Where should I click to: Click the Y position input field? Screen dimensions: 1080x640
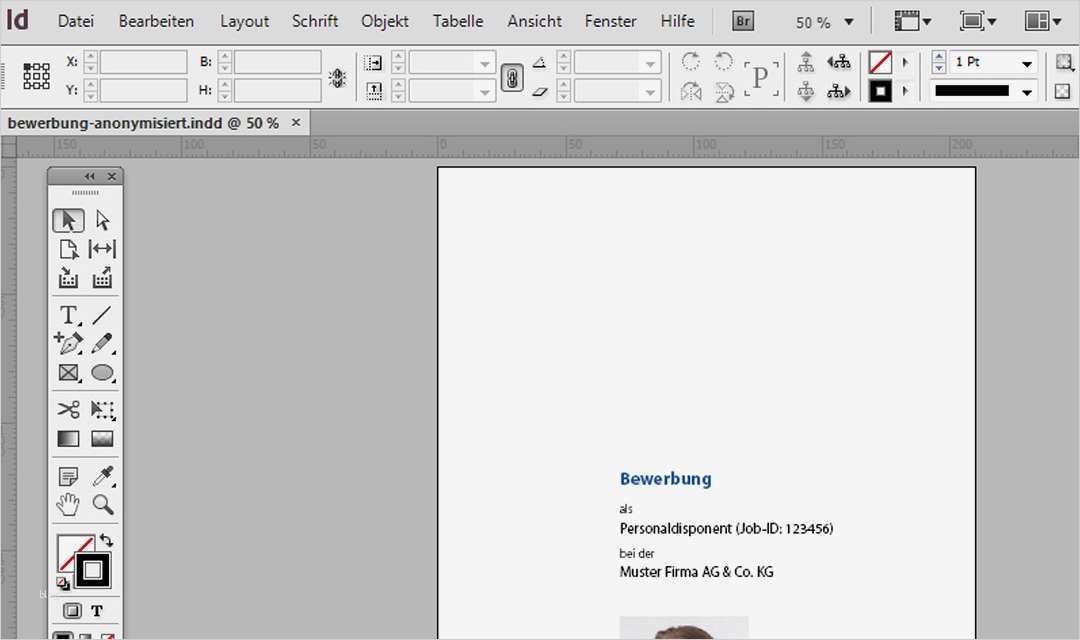point(143,90)
